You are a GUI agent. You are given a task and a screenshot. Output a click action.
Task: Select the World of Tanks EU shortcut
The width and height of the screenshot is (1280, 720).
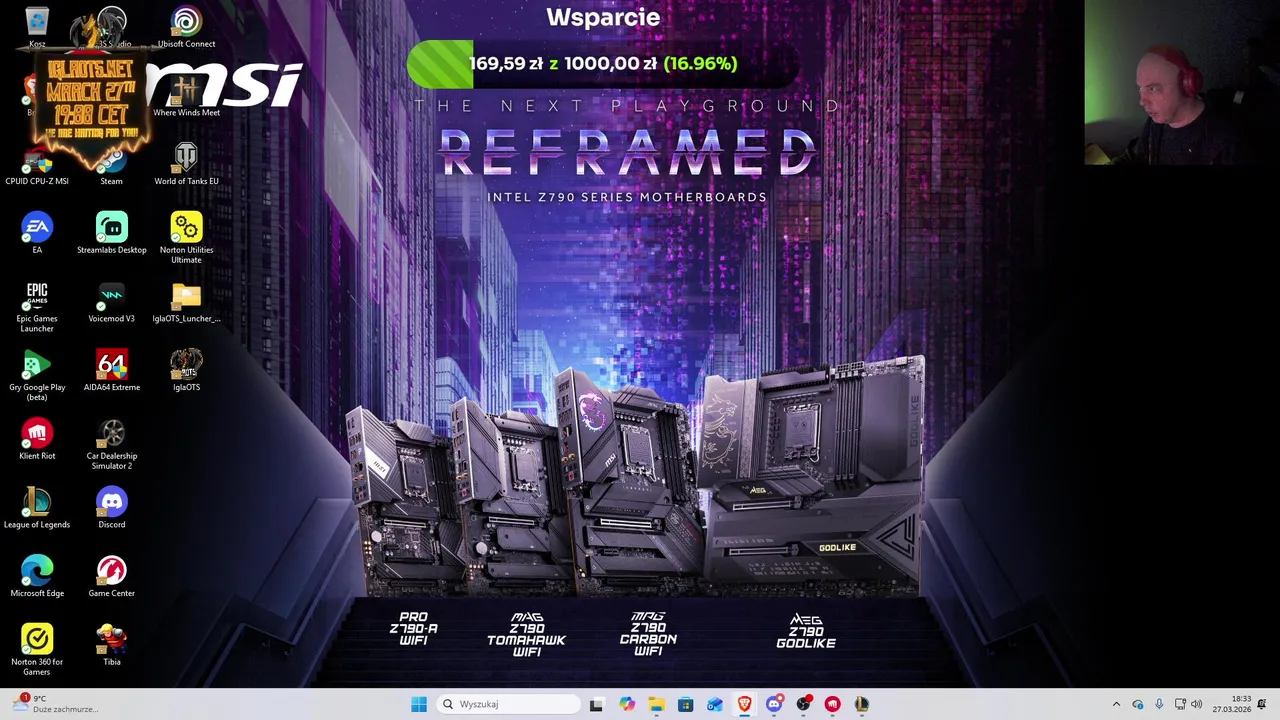coord(186,164)
